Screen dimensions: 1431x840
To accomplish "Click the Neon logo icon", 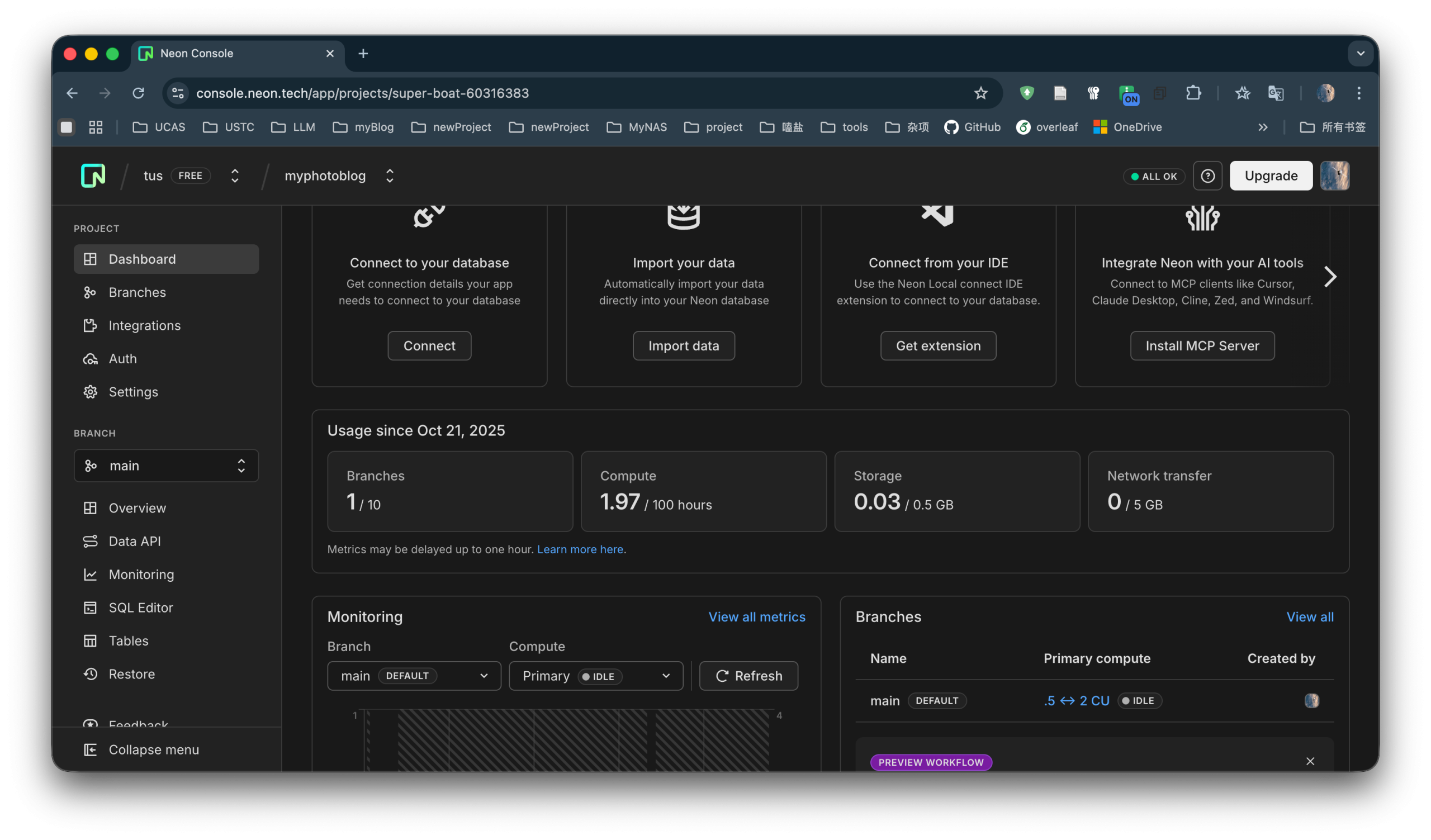I will pos(93,176).
